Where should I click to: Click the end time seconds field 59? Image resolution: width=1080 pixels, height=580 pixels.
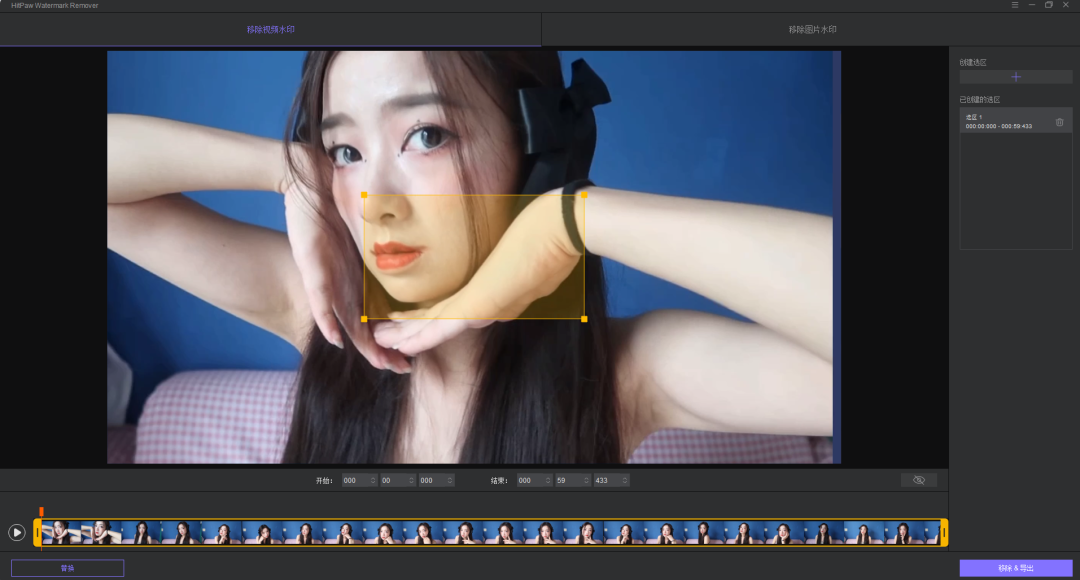click(569, 481)
